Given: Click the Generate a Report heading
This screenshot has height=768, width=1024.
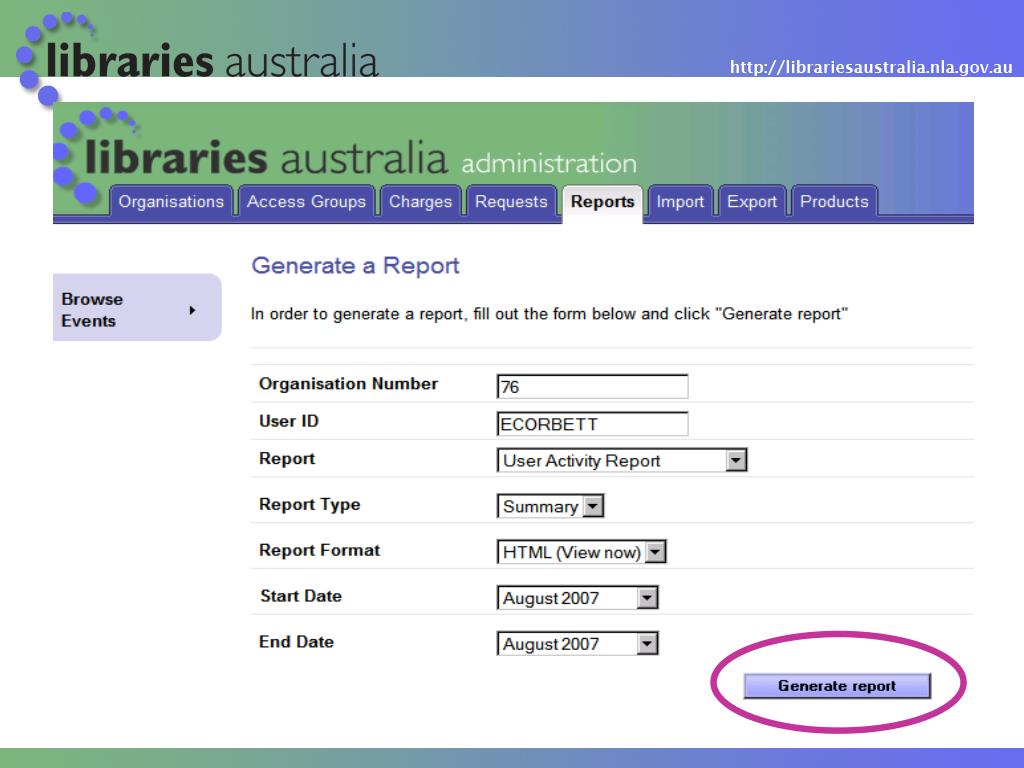Looking at the screenshot, I should coord(355,266).
